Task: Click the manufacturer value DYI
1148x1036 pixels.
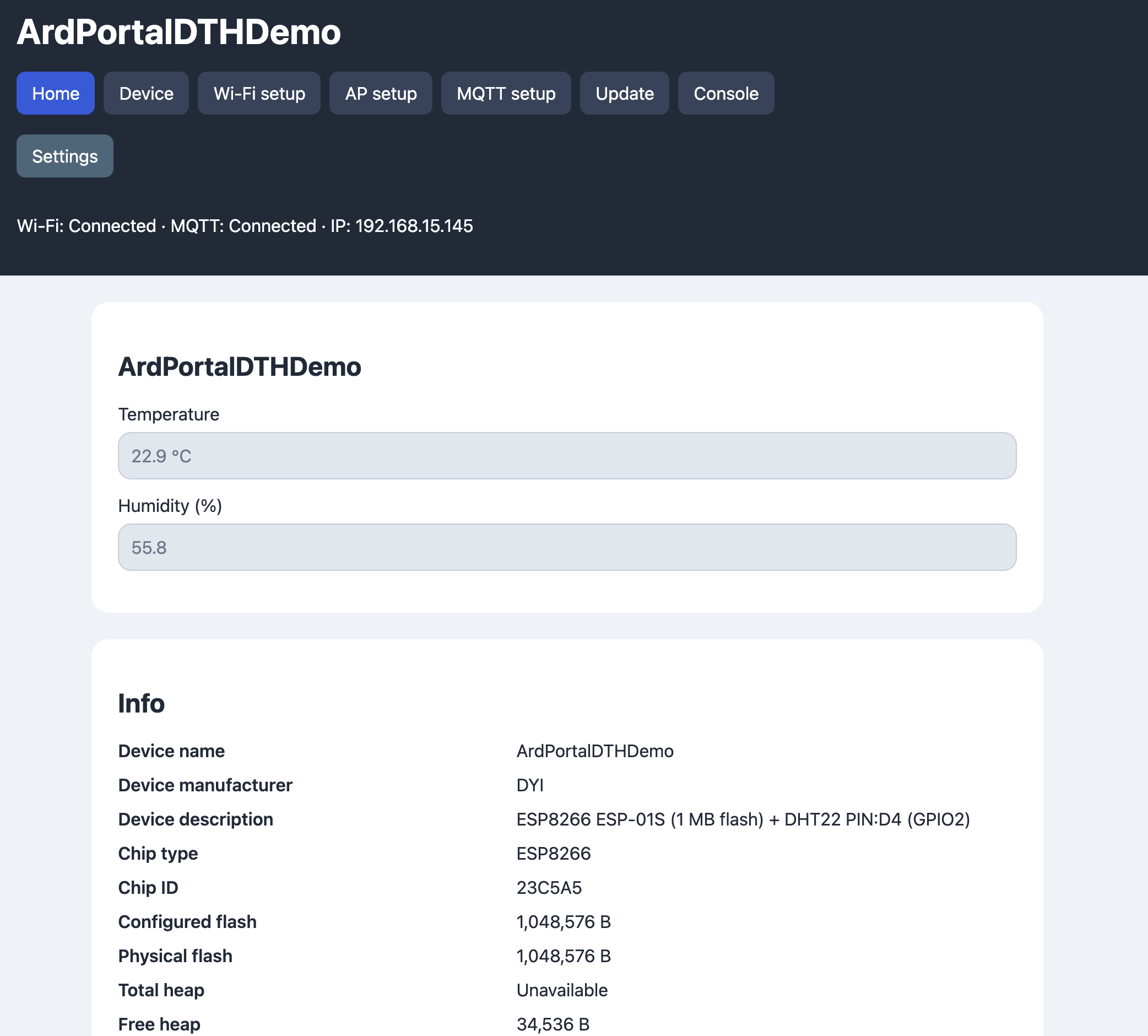Action: [x=530, y=785]
